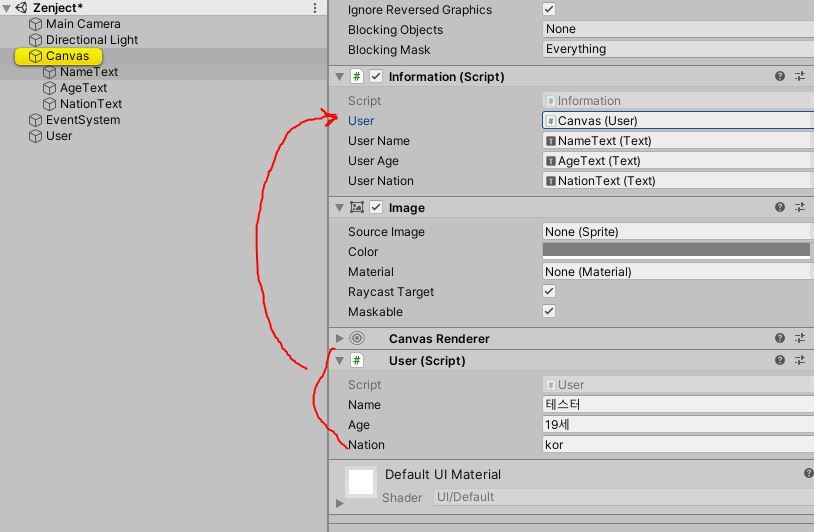Open presets for User (Script) component

pos(800,360)
